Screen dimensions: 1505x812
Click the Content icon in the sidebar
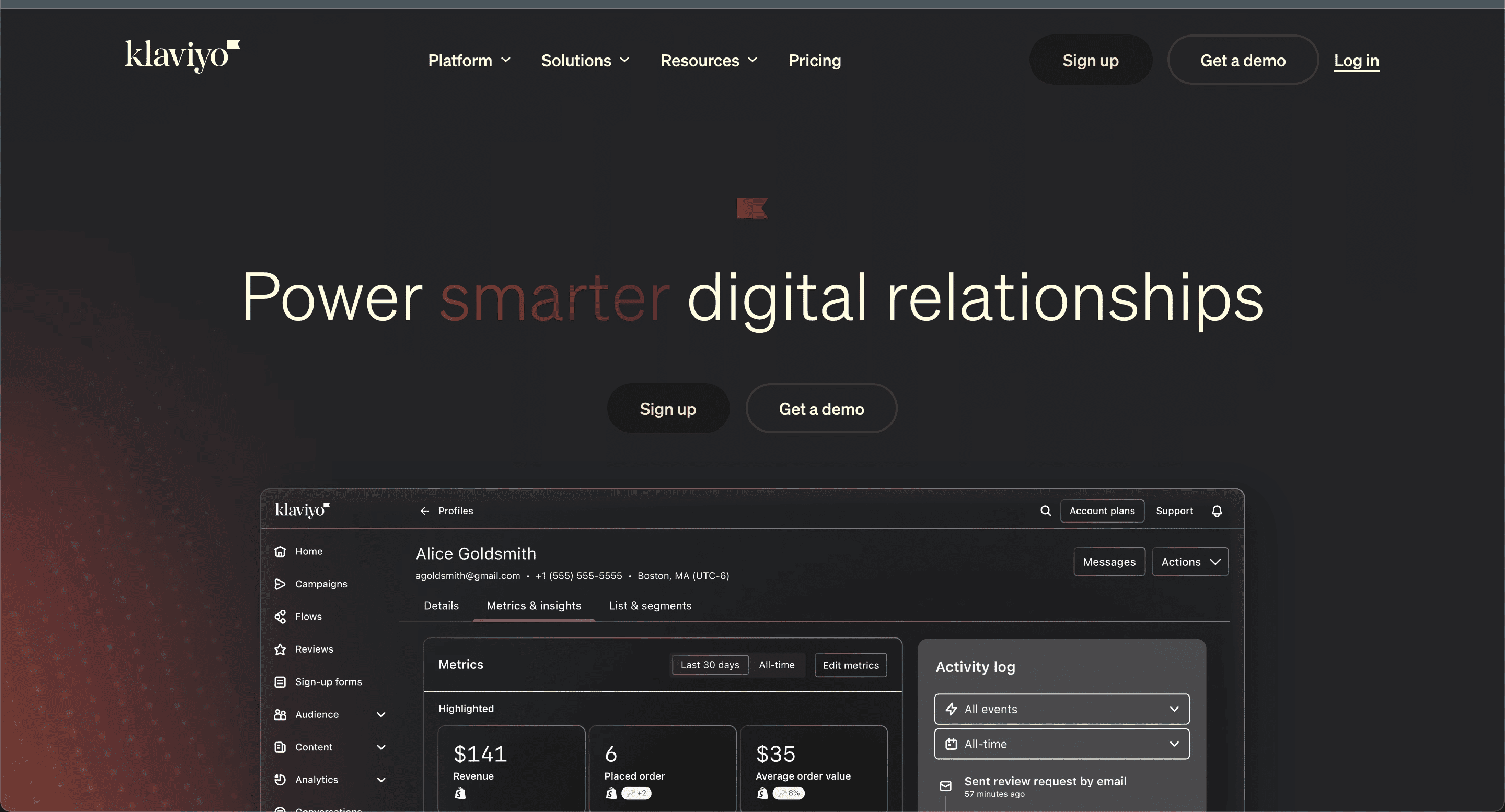click(280, 747)
